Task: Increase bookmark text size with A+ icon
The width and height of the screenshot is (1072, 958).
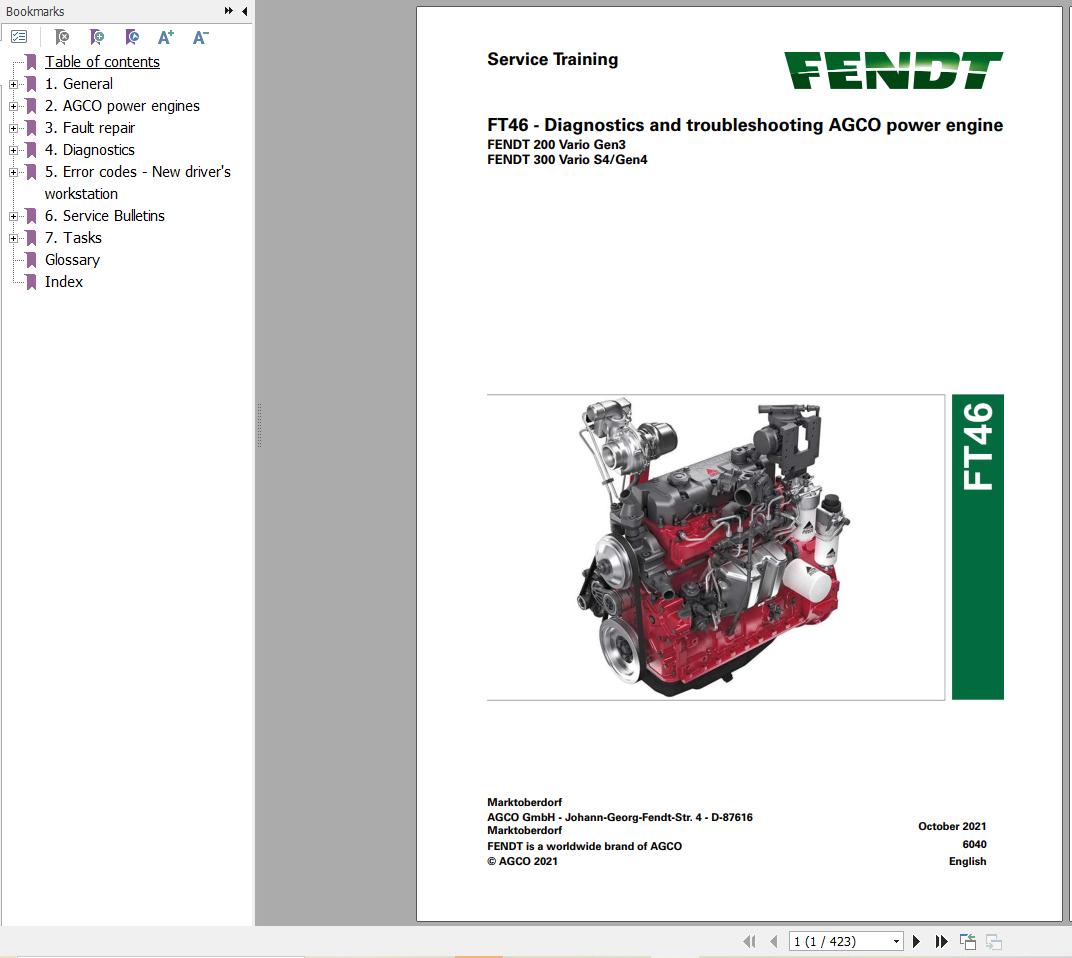Action: (x=166, y=37)
